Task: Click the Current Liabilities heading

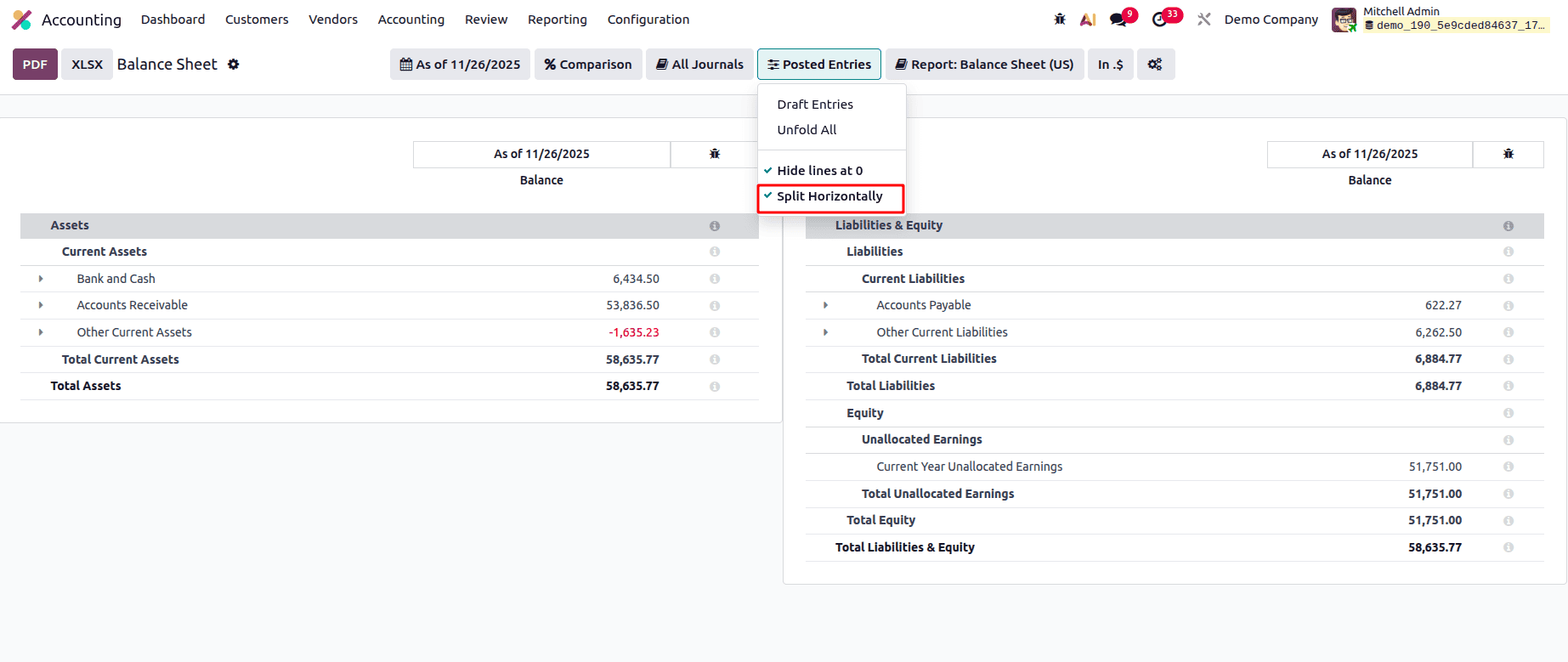Action: pyautogui.click(x=913, y=279)
